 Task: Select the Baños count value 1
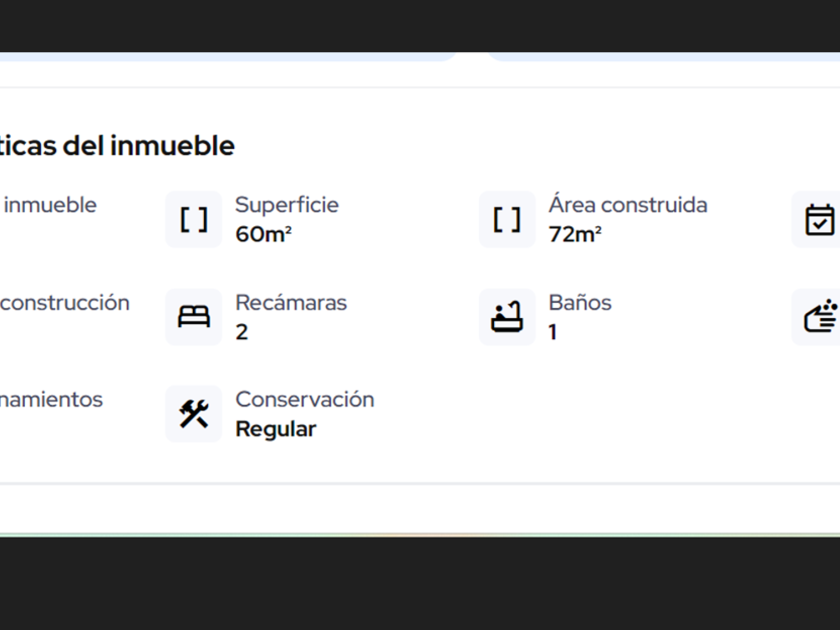click(553, 332)
